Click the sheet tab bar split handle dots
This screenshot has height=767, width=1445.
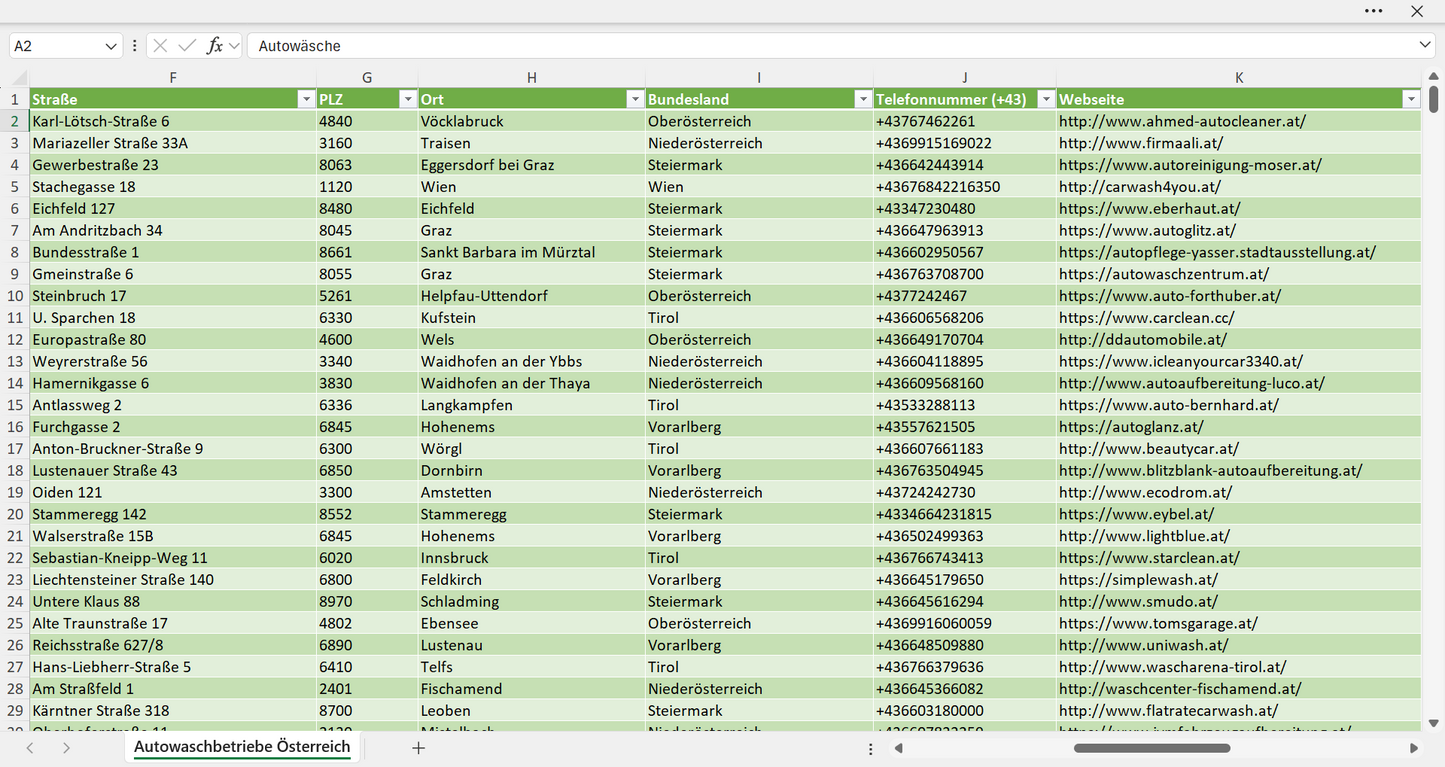871,748
